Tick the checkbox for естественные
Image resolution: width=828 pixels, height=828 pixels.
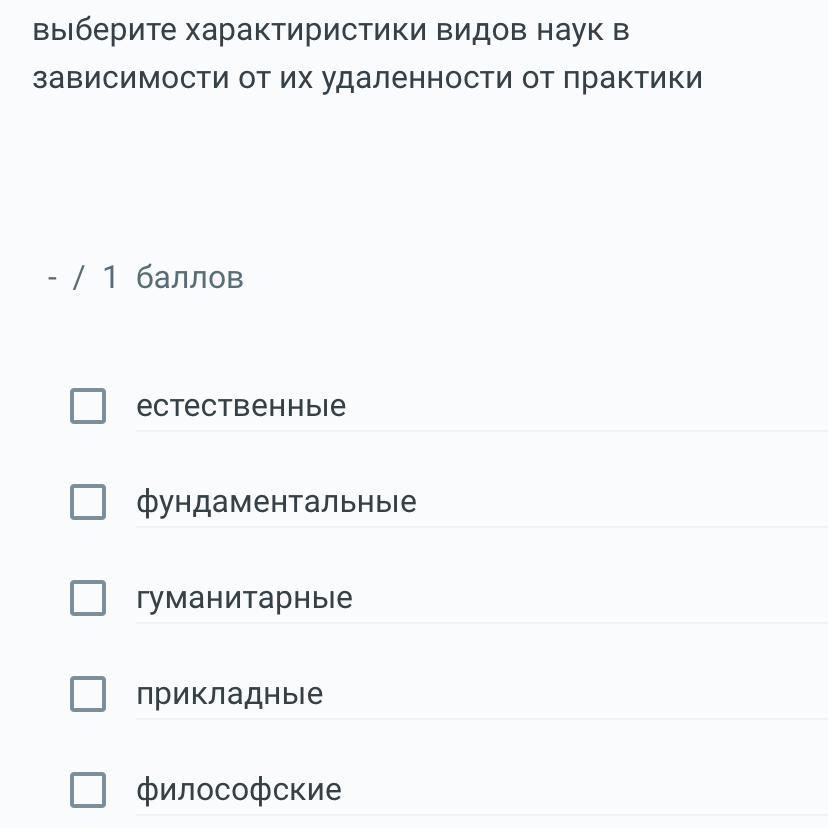point(88,406)
